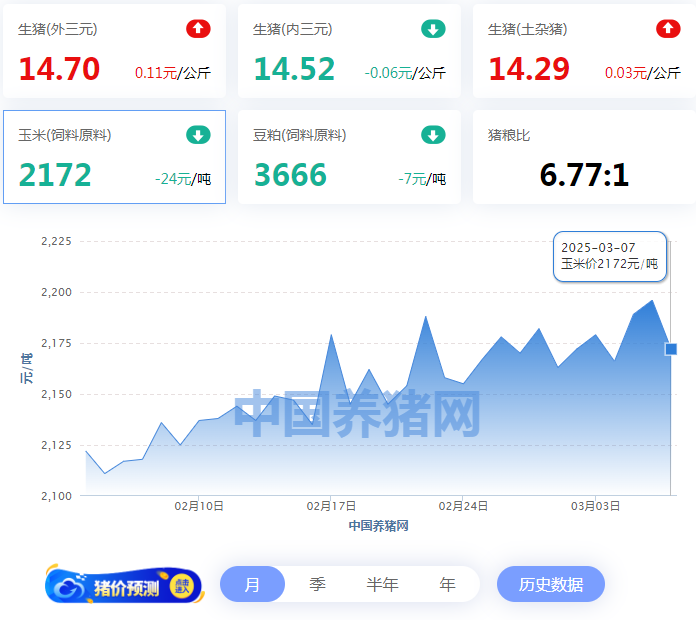Click the -7元/吨 change value
696x620 pixels.
pyautogui.click(x=422, y=179)
